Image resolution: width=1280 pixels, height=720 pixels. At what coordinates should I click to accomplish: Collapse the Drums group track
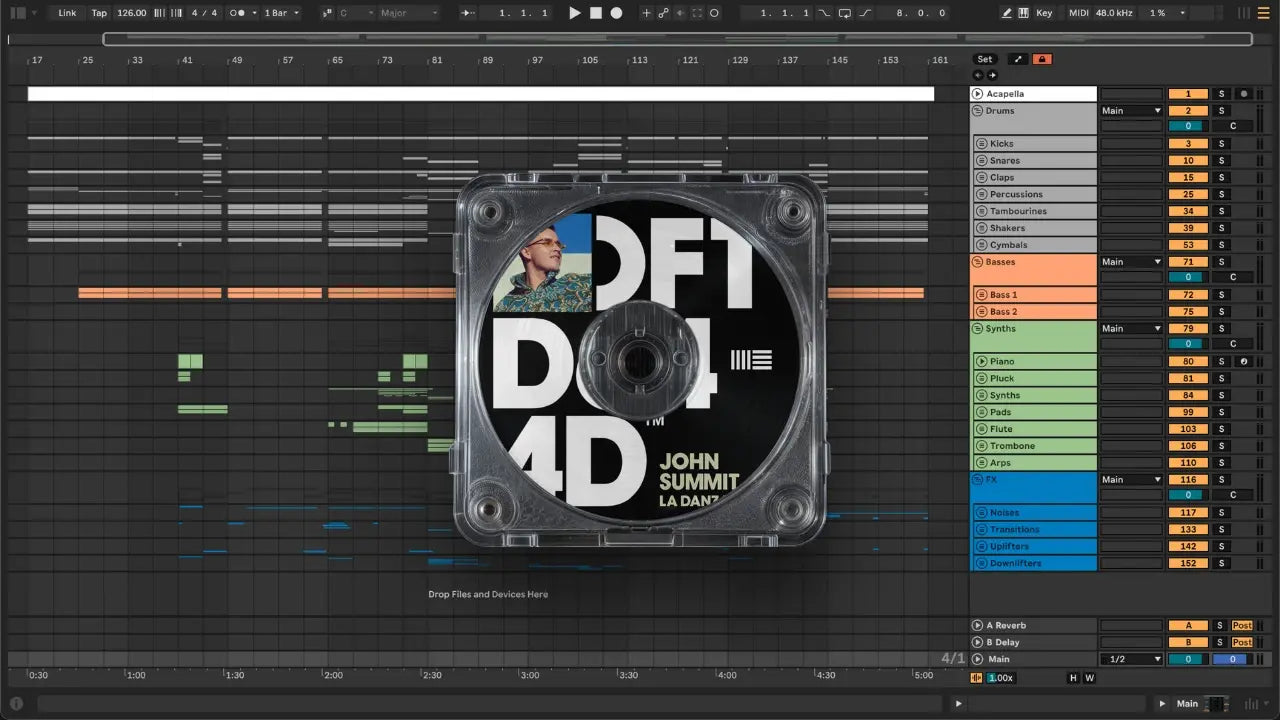(978, 111)
